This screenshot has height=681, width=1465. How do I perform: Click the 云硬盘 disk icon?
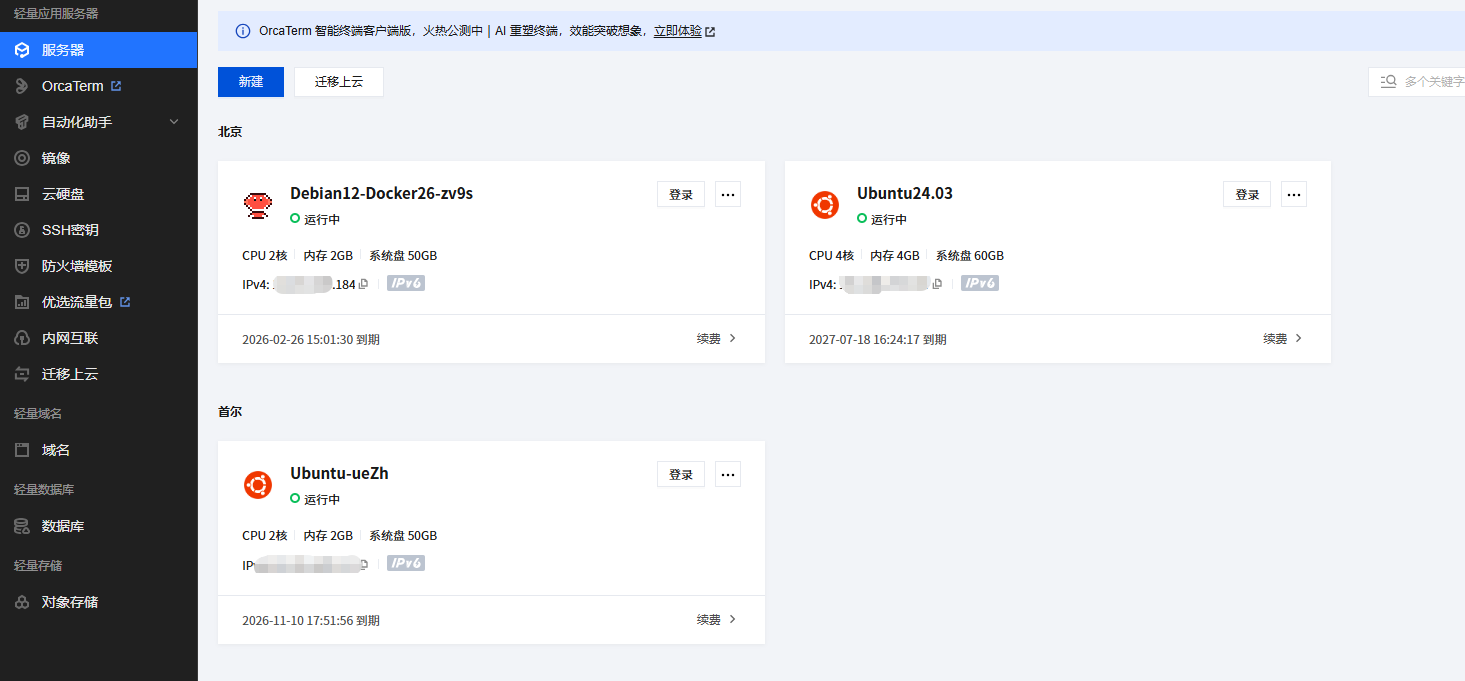coord(22,194)
